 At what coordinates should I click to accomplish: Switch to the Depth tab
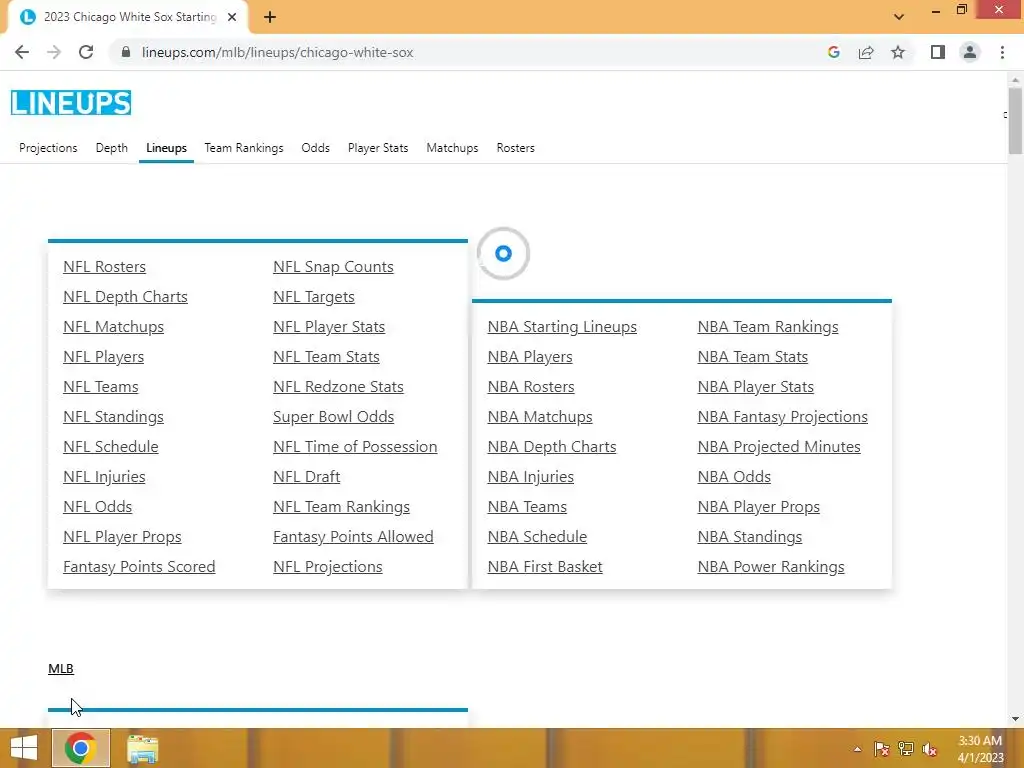coord(112,148)
